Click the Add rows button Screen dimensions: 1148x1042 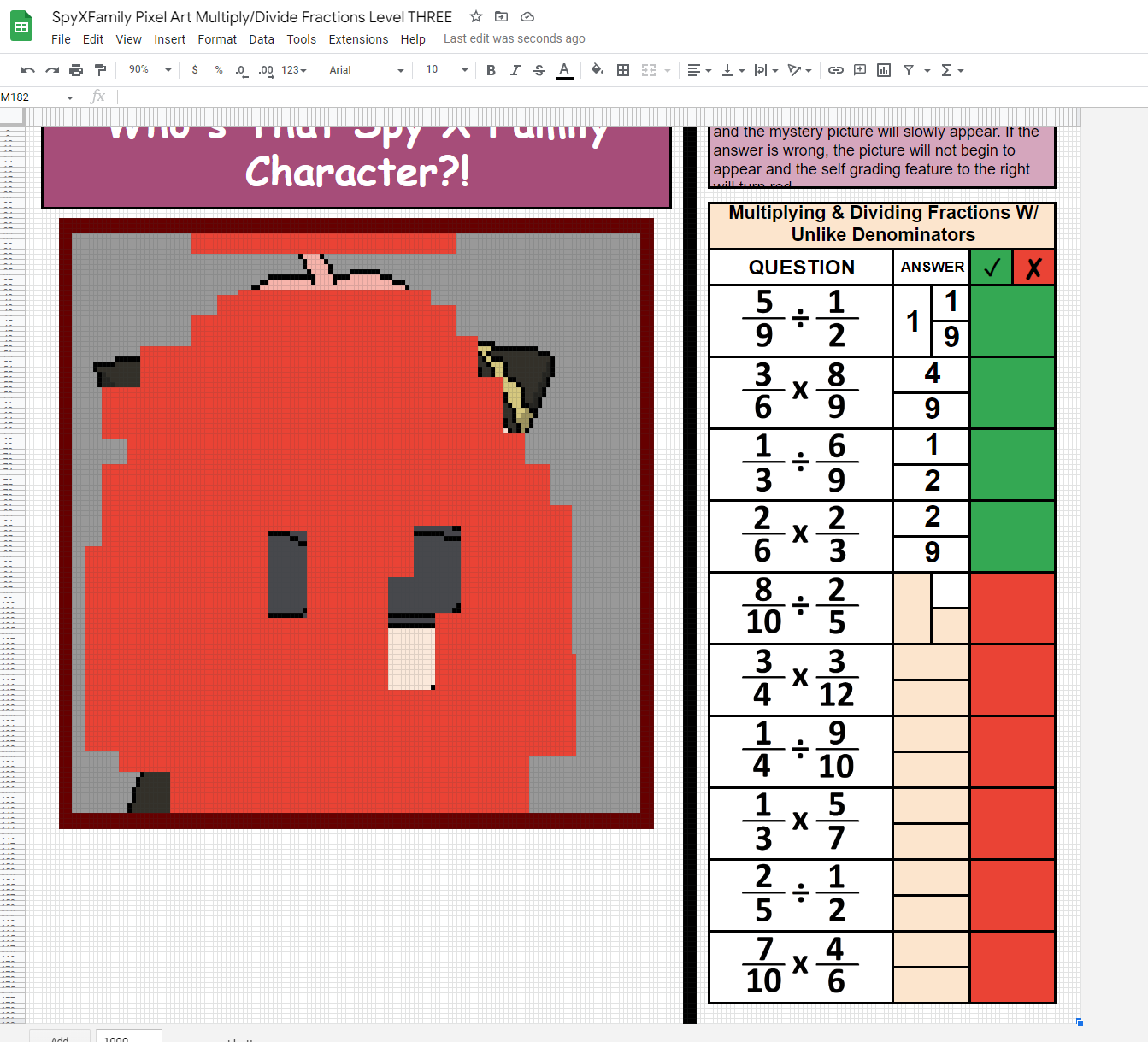(x=59, y=1037)
